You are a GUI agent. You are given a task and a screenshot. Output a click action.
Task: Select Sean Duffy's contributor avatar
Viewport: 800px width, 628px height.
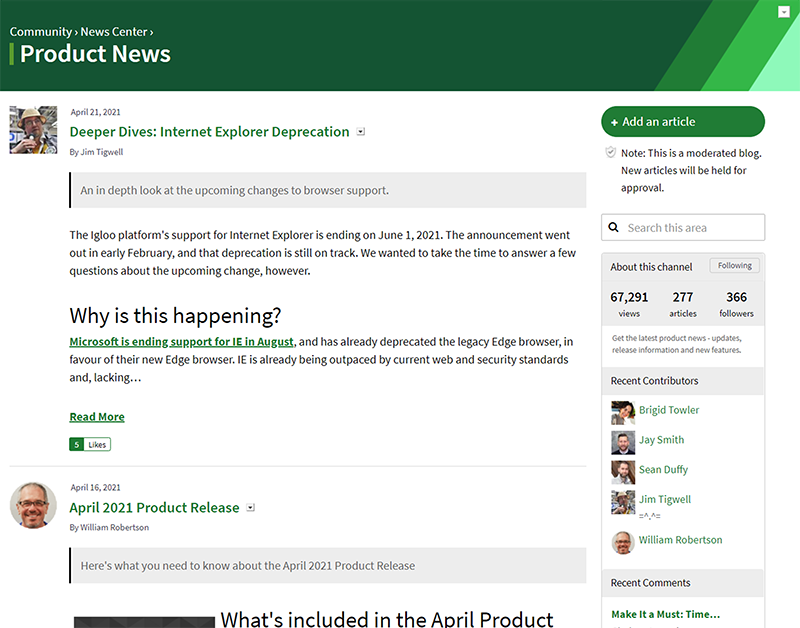[623, 472]
